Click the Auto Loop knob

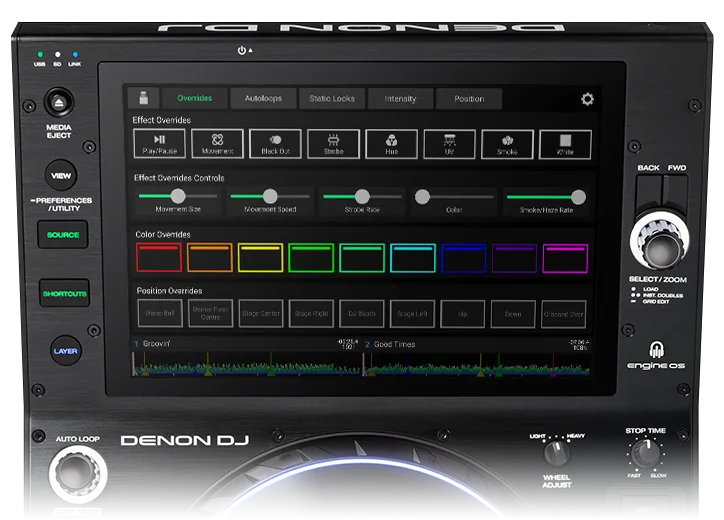pos(78,474)
